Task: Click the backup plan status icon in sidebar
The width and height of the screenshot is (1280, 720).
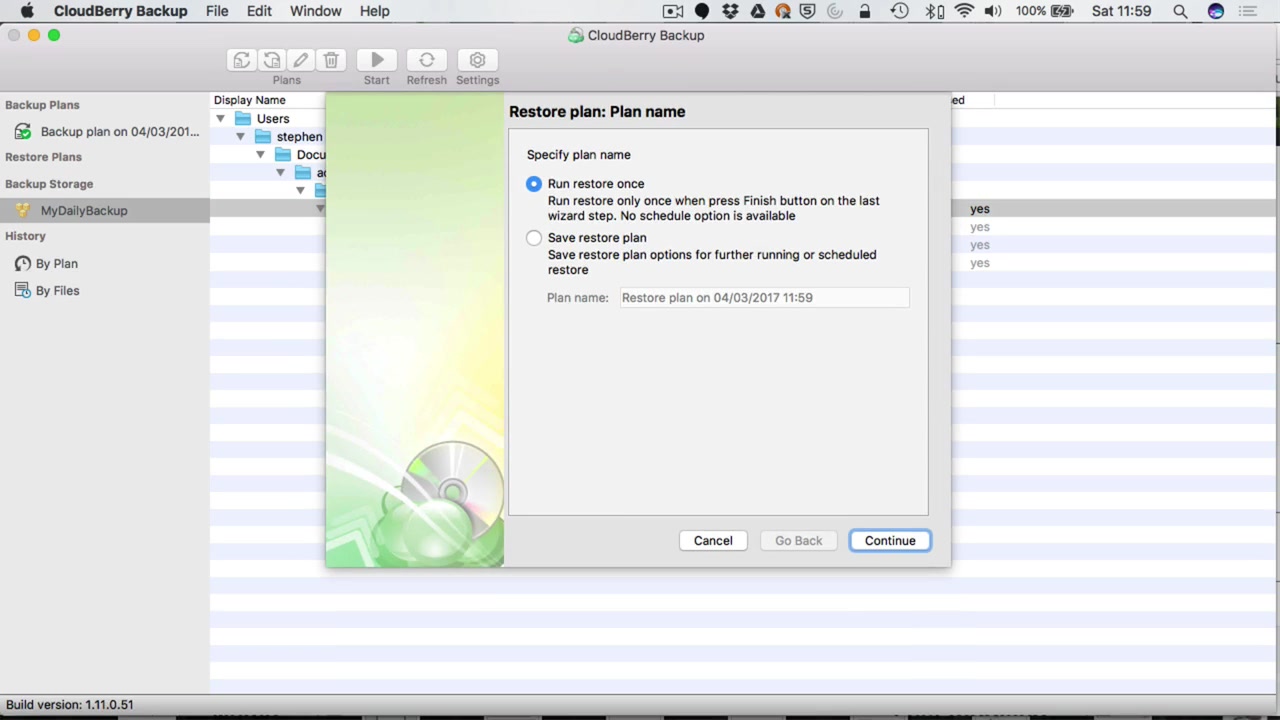Action: (x=22, y=132)
